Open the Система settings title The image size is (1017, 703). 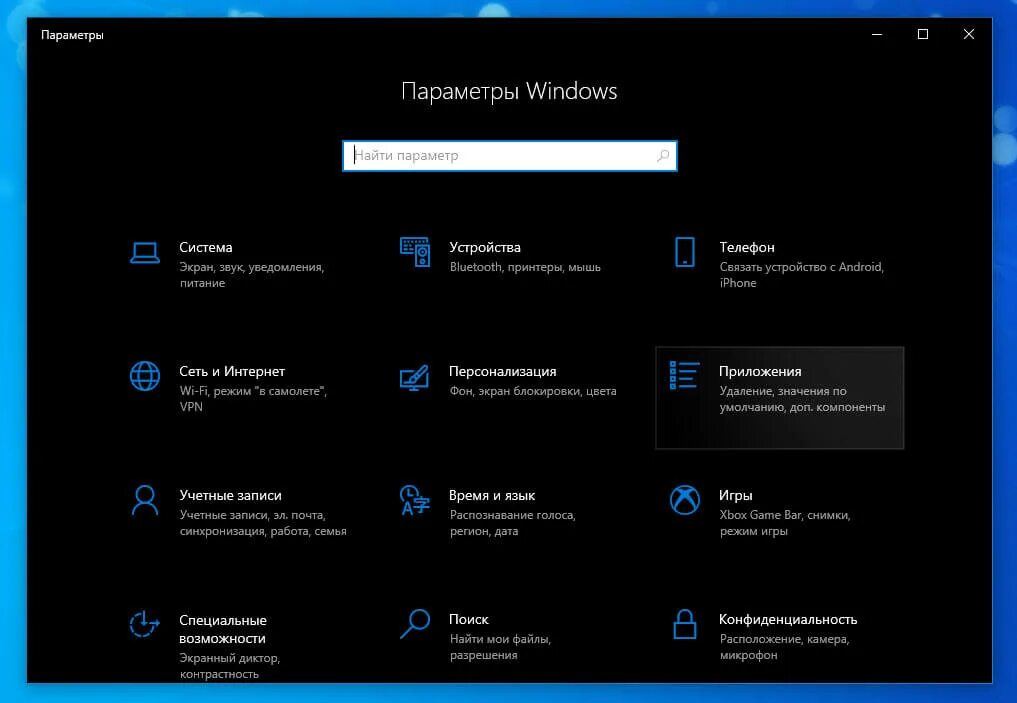pyautogui.click(x=206, y=248)
